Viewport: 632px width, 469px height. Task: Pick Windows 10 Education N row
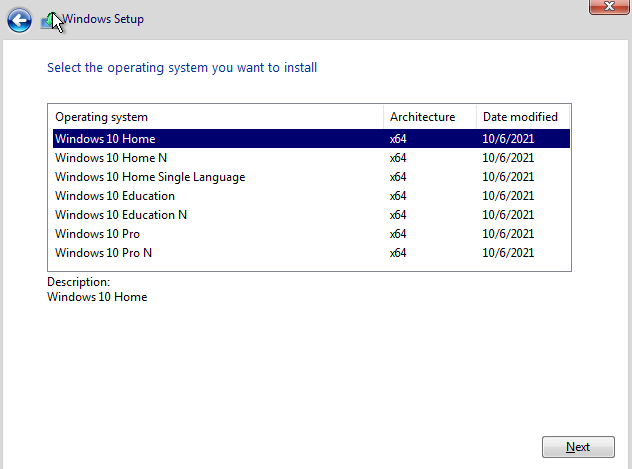(311, 214)
